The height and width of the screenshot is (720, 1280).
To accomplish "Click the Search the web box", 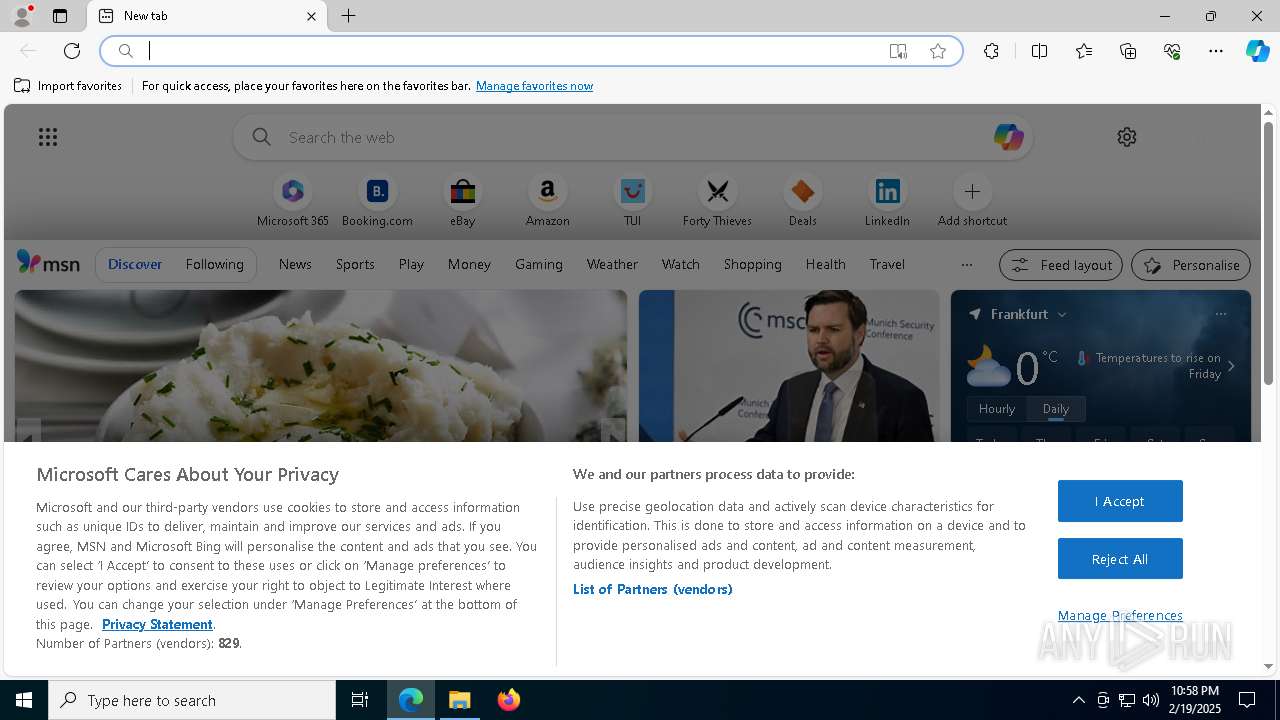I will pyautogui.click(x=632, y=137).
